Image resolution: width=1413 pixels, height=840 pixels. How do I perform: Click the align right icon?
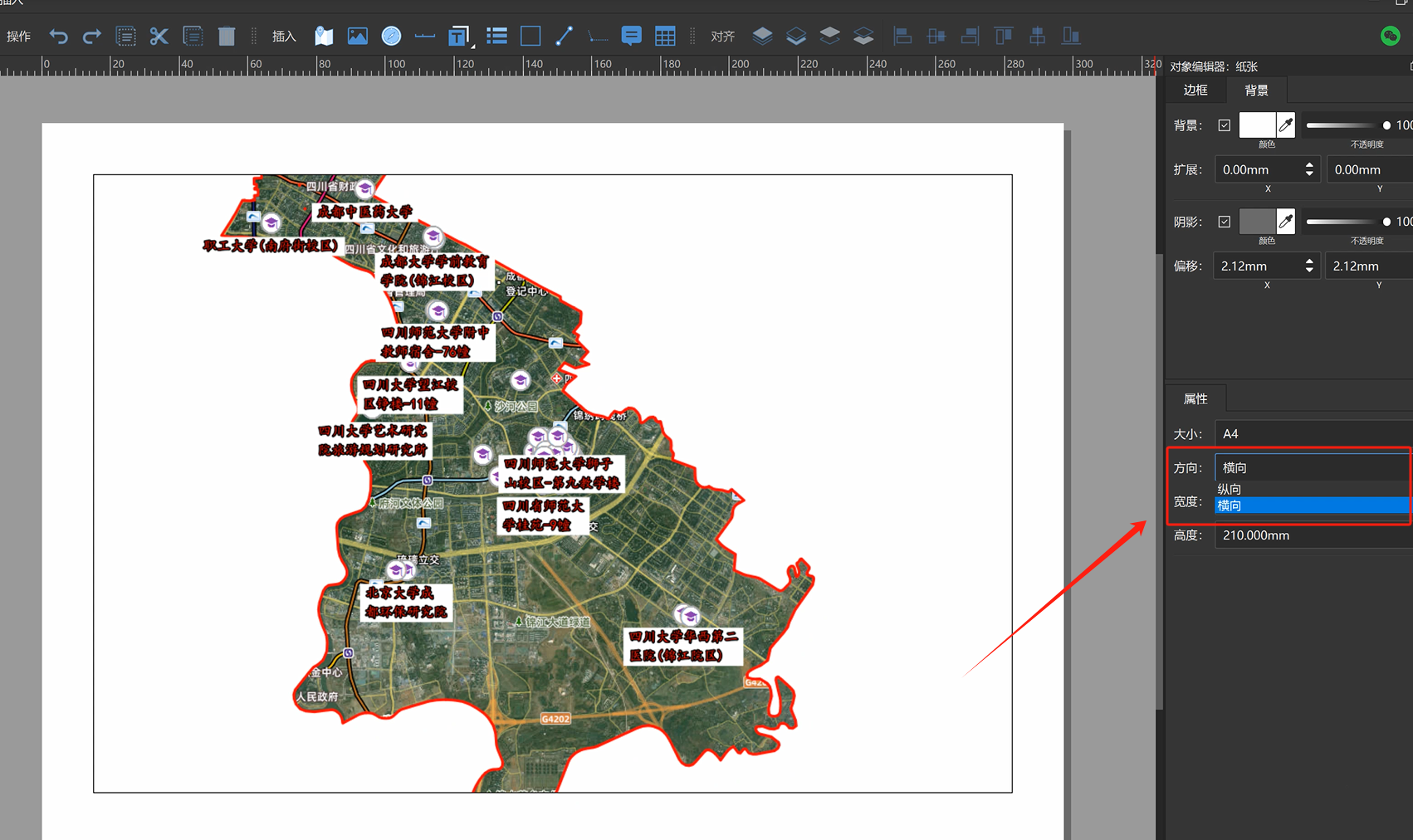click(x=970, y=36)
